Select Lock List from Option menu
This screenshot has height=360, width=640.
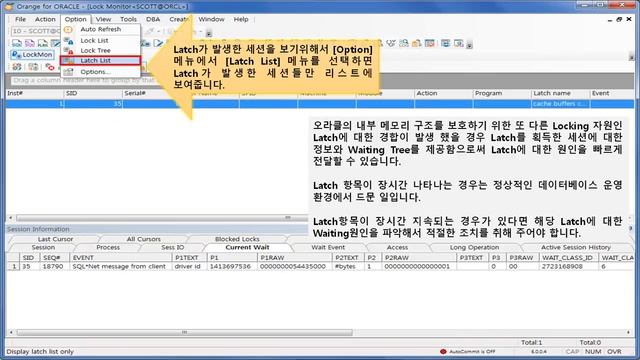click(x=100, y=40)
